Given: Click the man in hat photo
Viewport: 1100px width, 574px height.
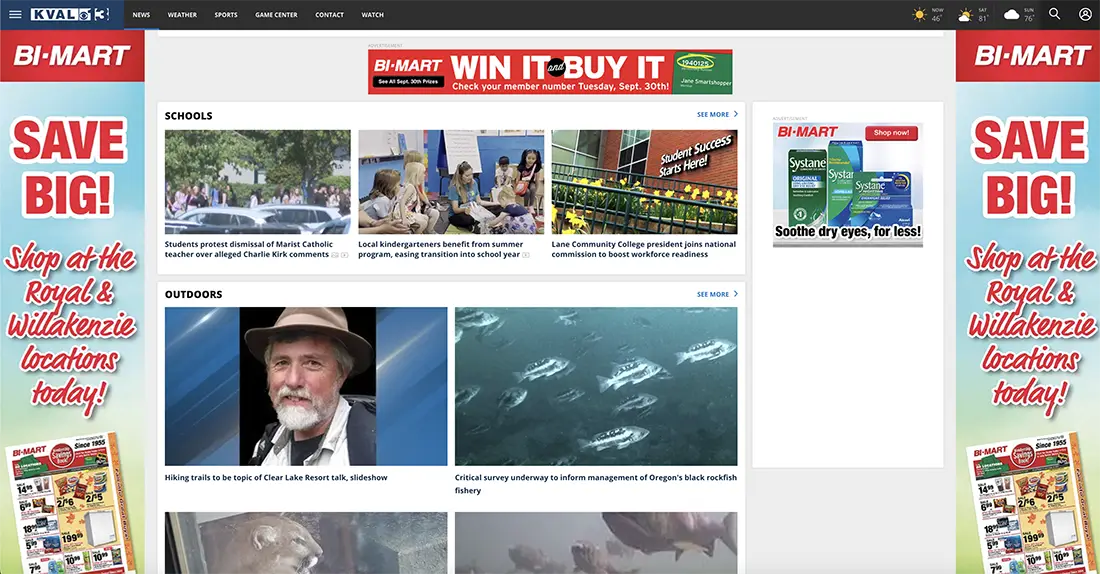Looking at the screenshot, I should 306,386.
